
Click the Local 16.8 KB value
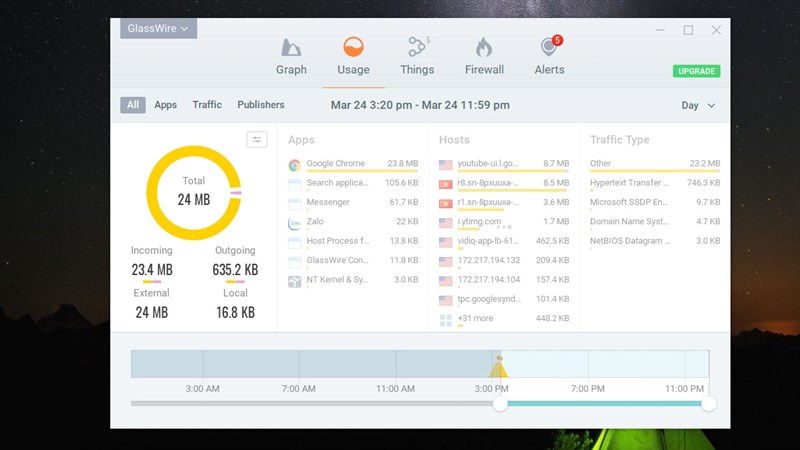point(235,312)
